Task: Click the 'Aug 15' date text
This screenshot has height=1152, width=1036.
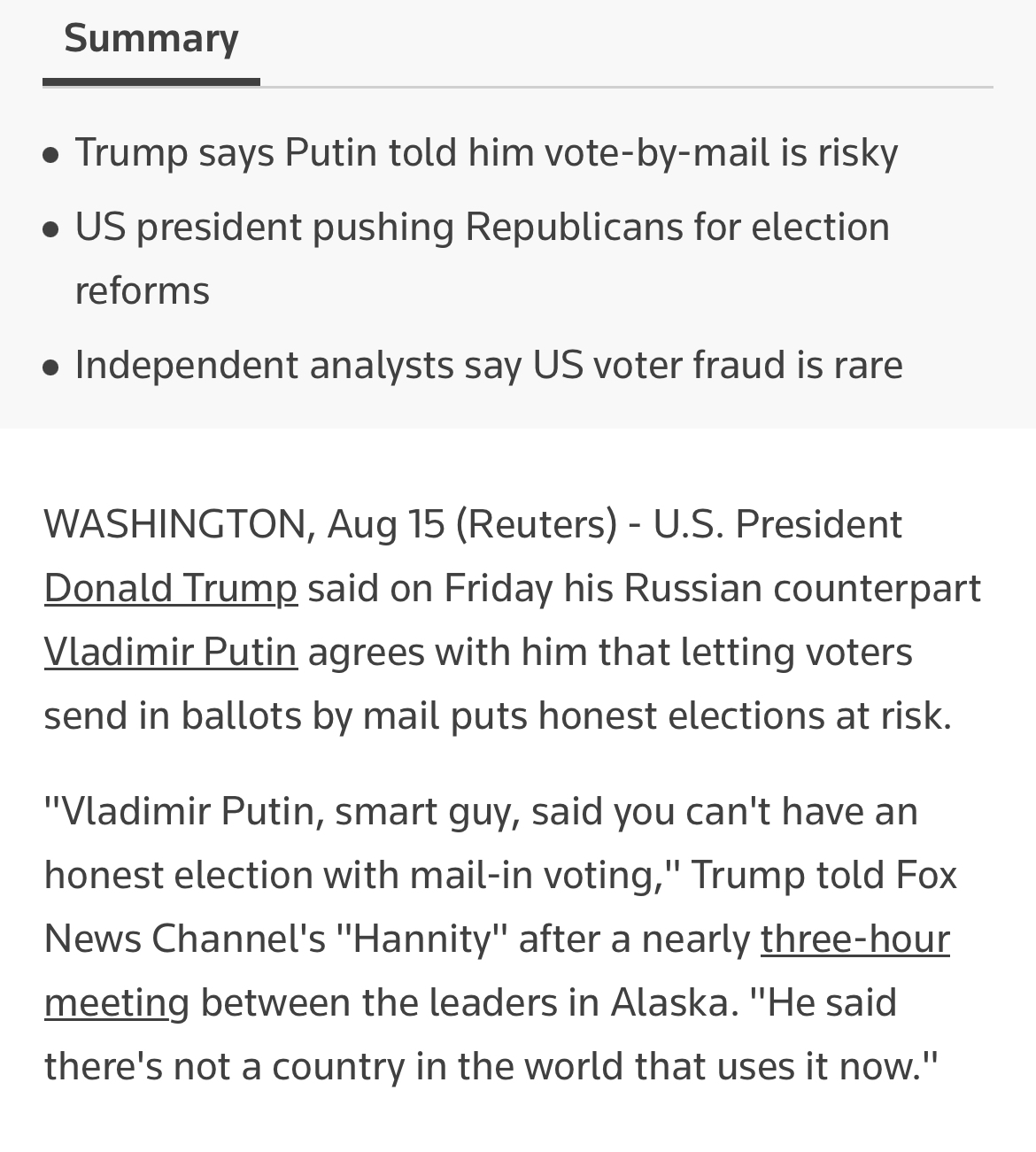Action: (x=386, y=524)
